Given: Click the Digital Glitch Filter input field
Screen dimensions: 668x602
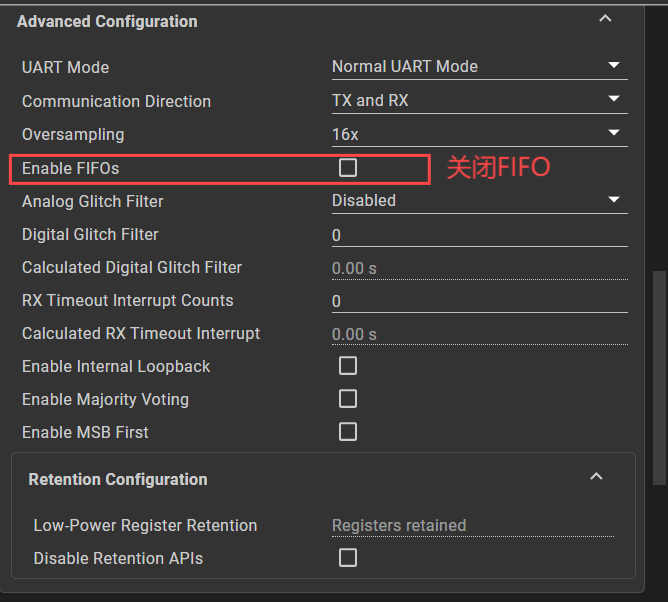Looking at the screenshot, I should (x=478, y=235).
